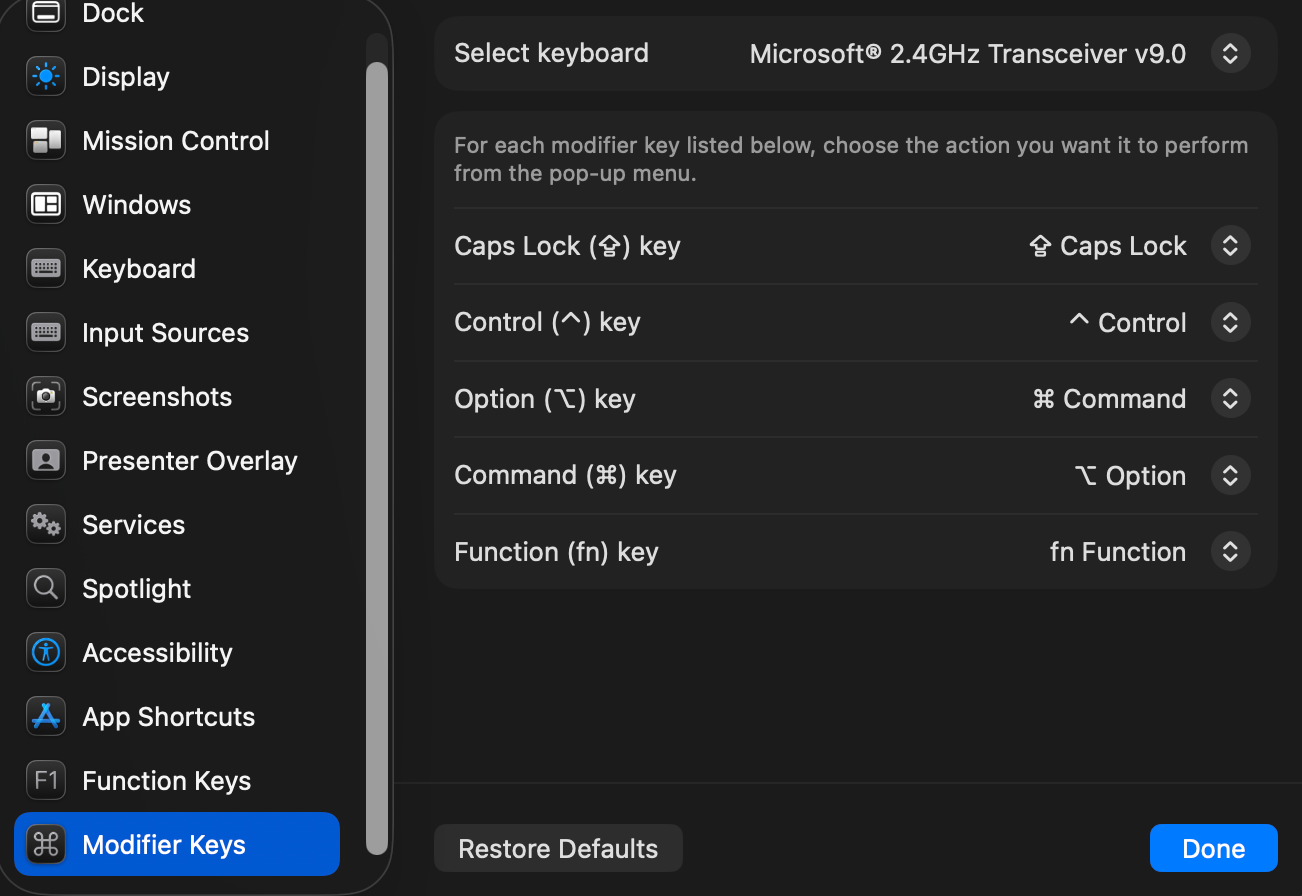Select the Services gears icon

pos(46,525)
